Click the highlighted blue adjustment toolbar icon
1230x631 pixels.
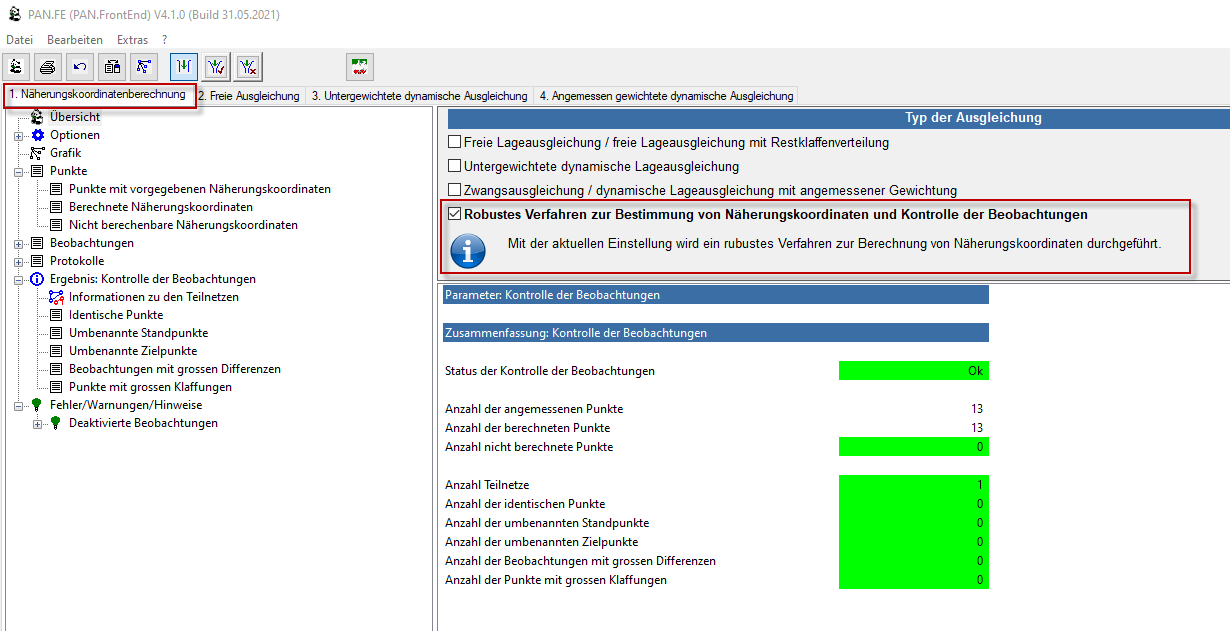[184, 67]
